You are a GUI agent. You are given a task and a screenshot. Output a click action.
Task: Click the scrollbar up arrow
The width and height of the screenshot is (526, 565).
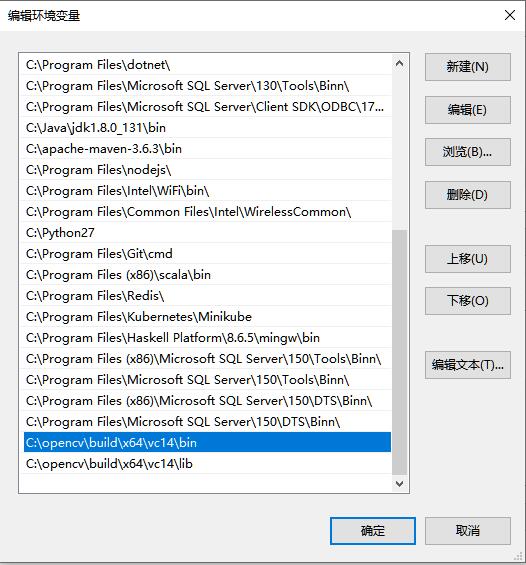(x=399, y=64)
